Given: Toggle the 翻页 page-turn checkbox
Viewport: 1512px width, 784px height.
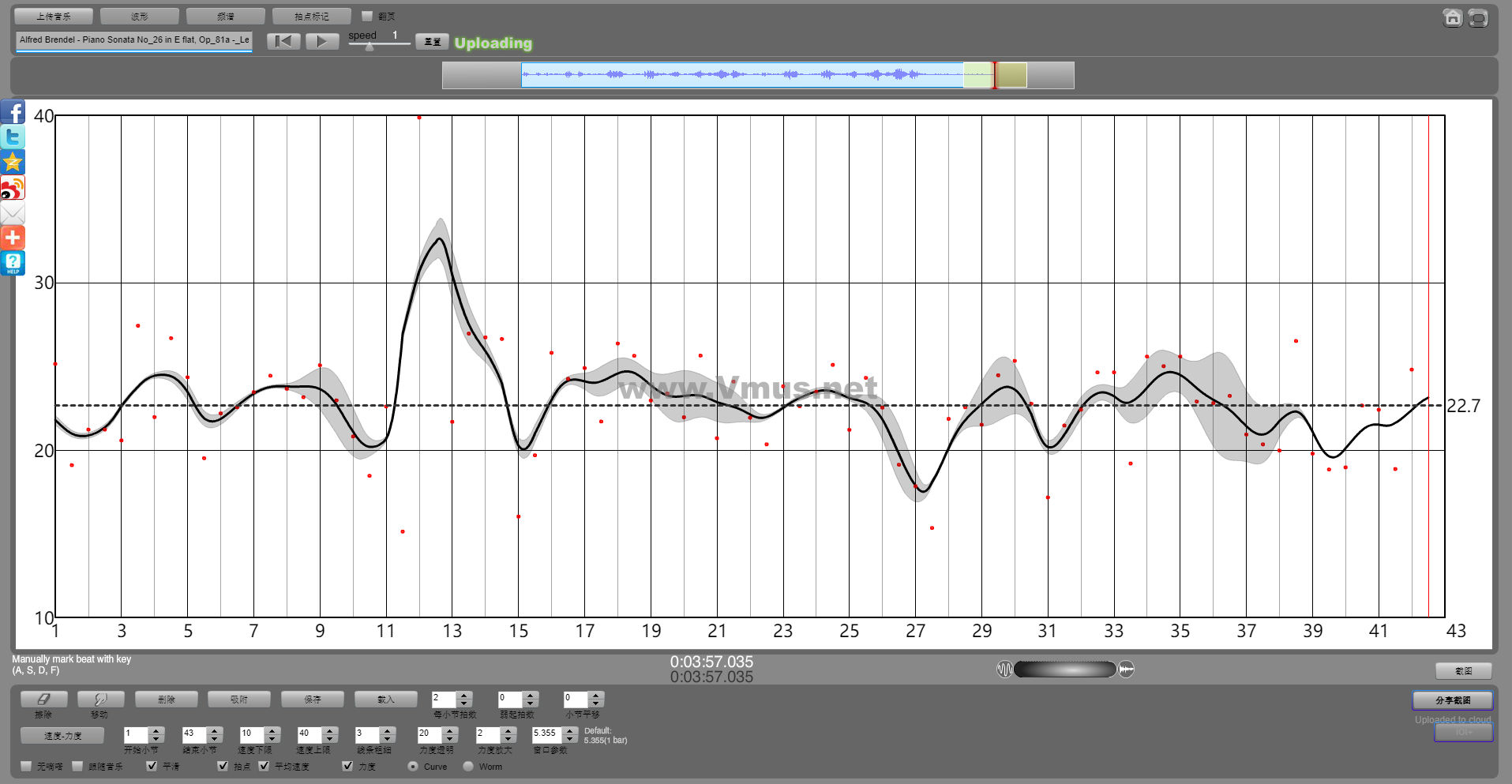Looking at the screenshot, I should click(367, 16).
